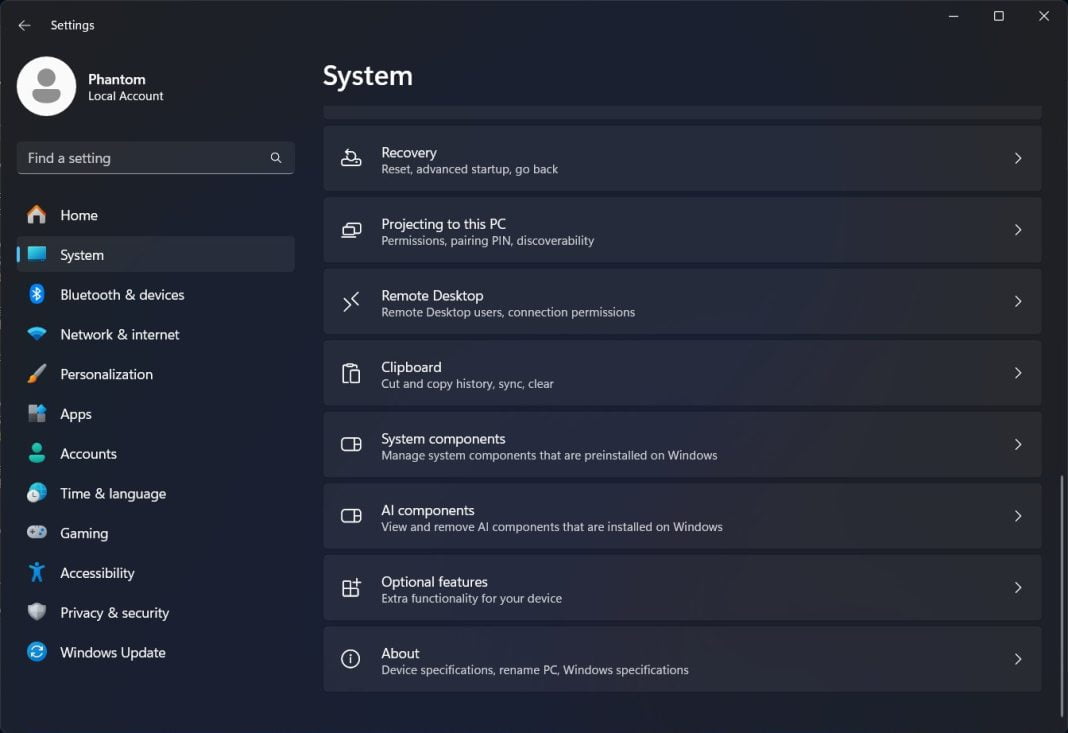Open Optional features settings
This screenshot has height=733, width=1068.
[x=682, y=587]
